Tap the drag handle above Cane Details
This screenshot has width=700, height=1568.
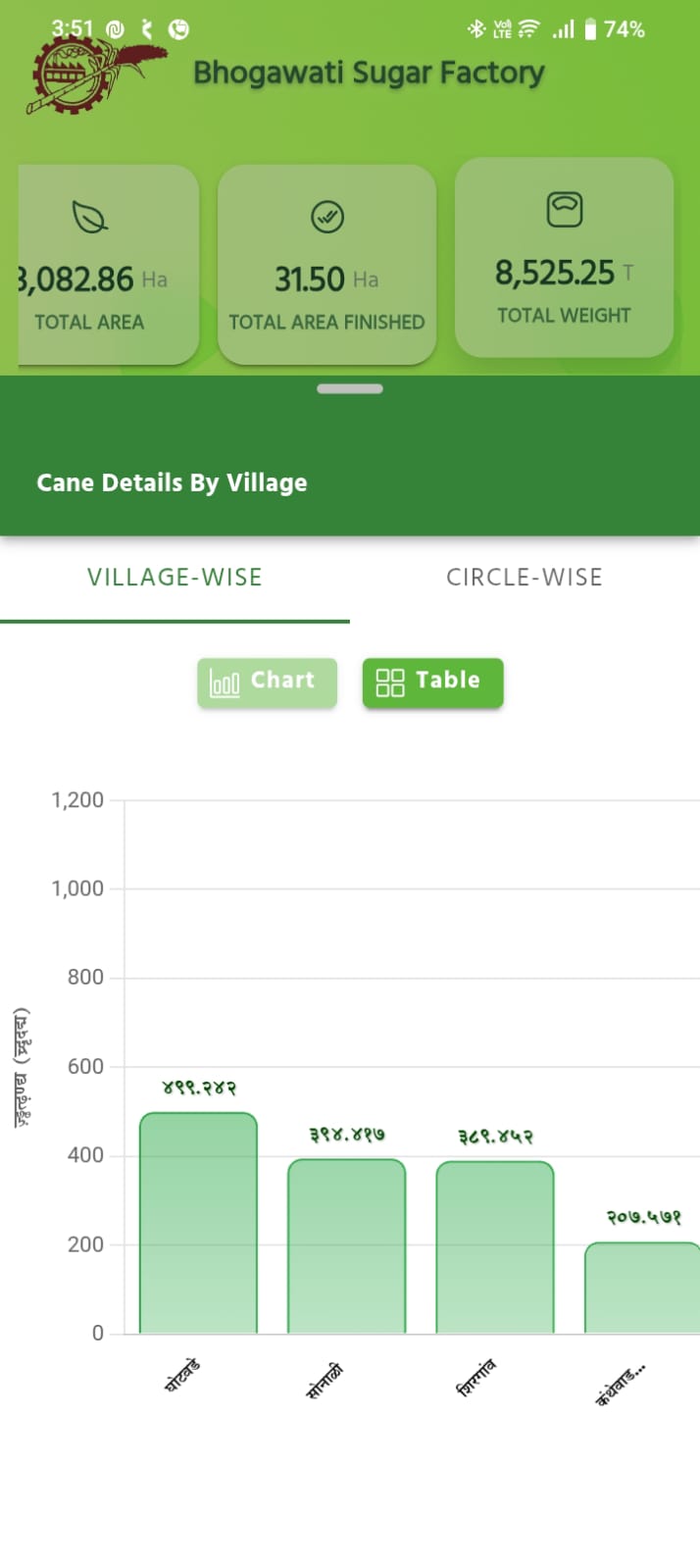pyautogui.click(x=350, y=389)
